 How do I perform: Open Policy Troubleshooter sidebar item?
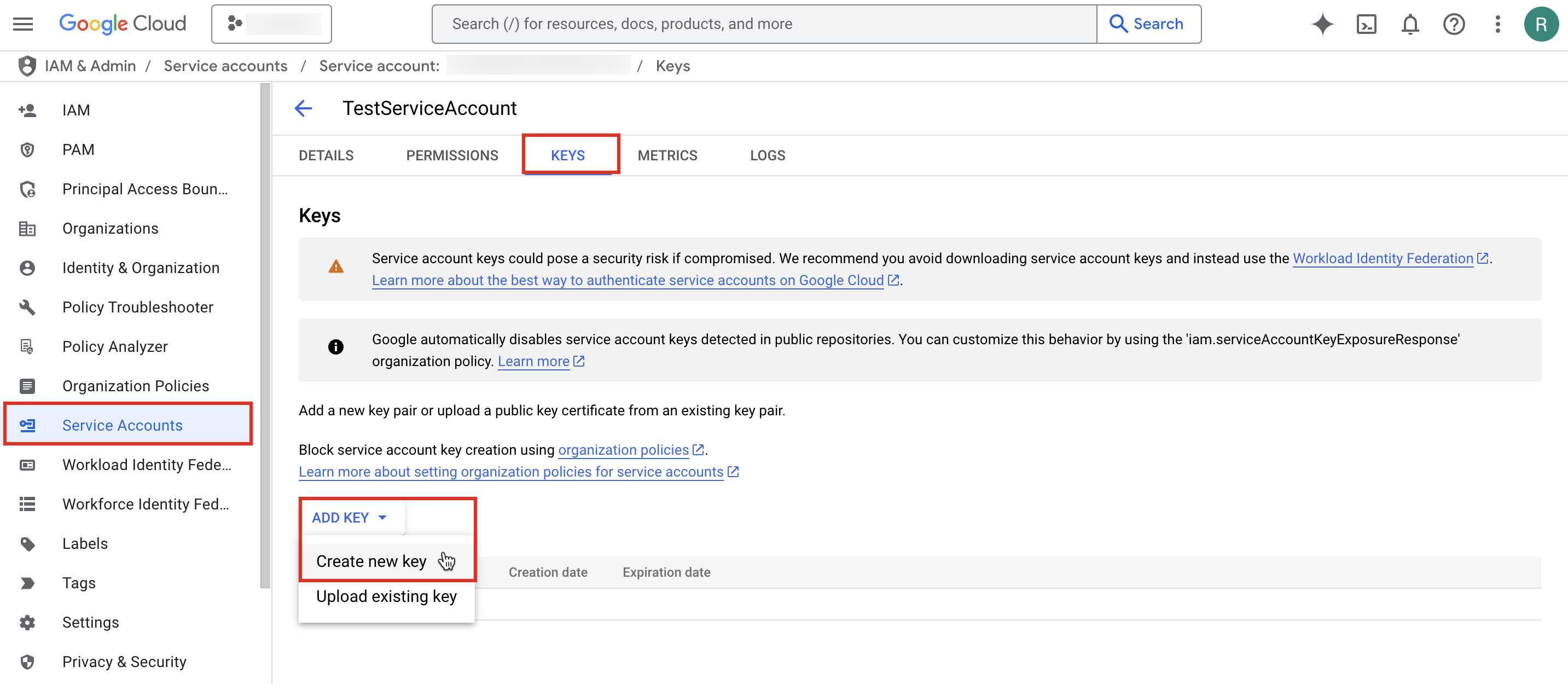pyautogui.click(x=137, y=308)
